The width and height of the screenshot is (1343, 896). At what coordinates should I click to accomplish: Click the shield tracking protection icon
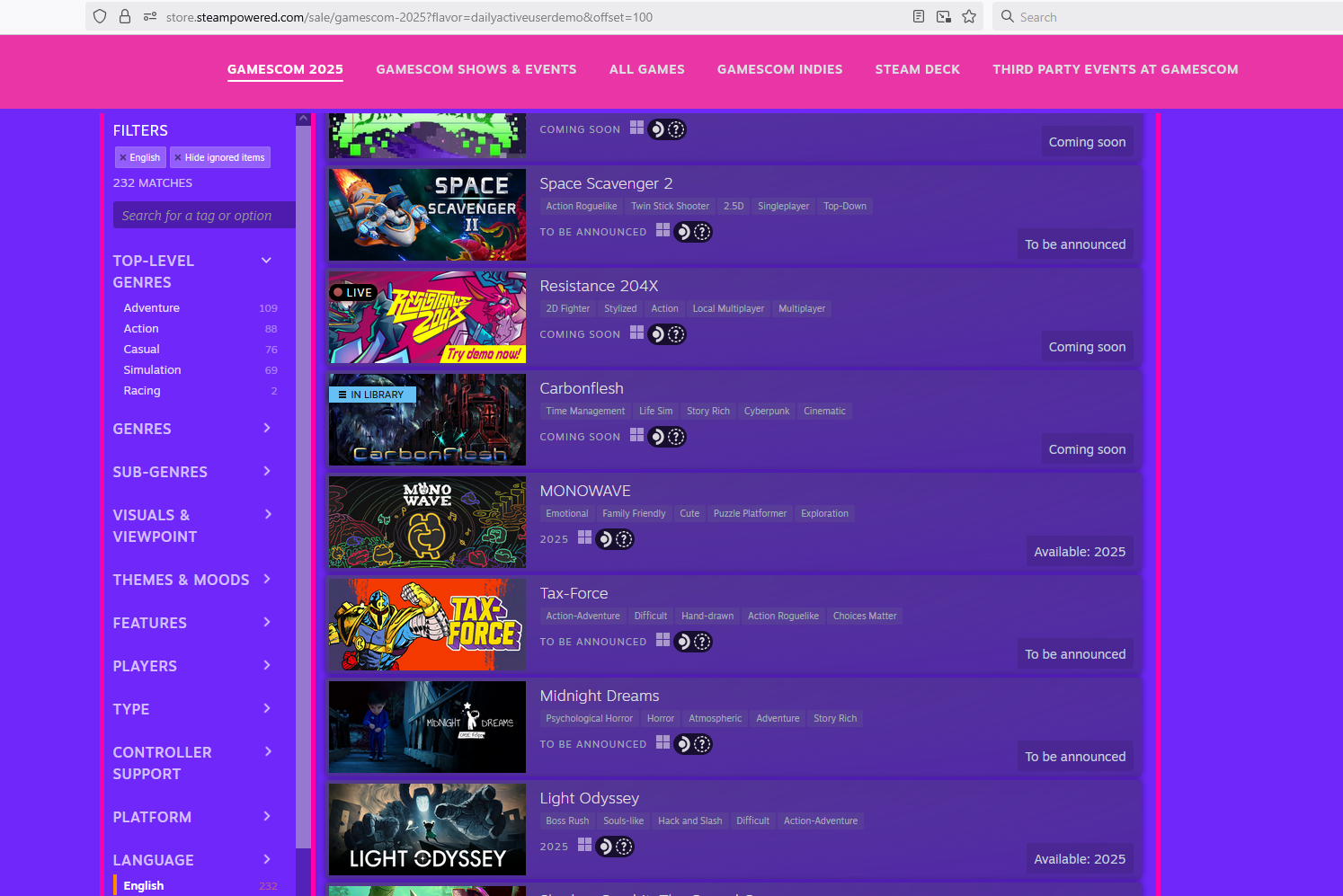tap(100, 17)
